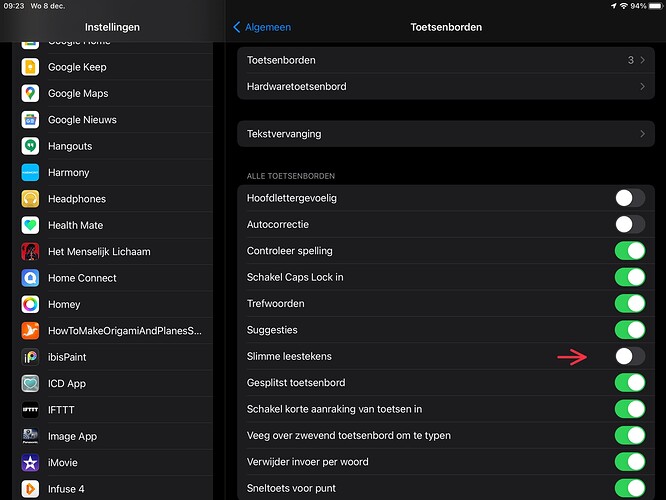The height and width of the screenshot is (500, 666).
Task: Choose Headphones in sidebar
Action: 113,199
